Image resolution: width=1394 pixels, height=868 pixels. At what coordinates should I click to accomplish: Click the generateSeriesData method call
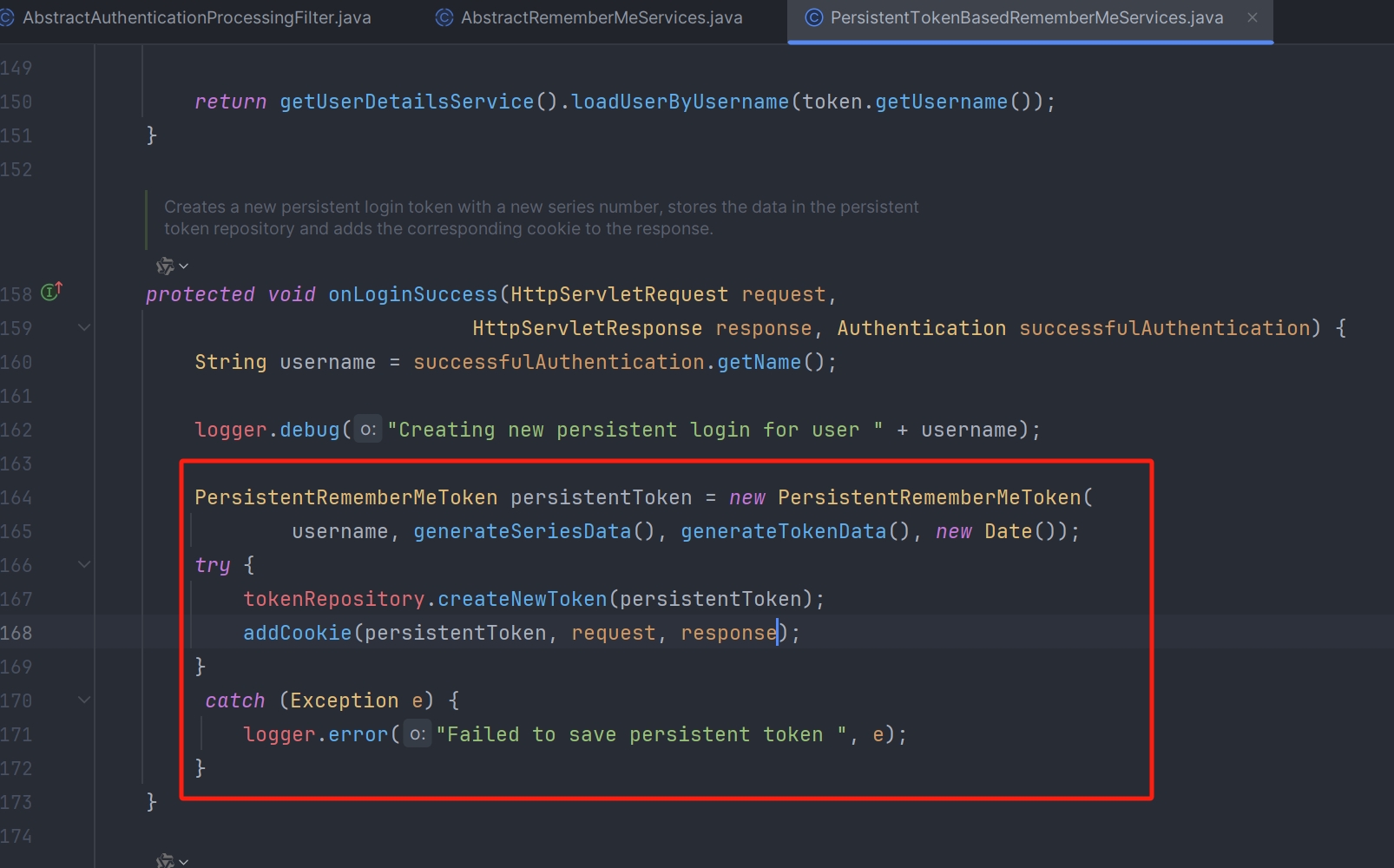click(x=522, y=531)
